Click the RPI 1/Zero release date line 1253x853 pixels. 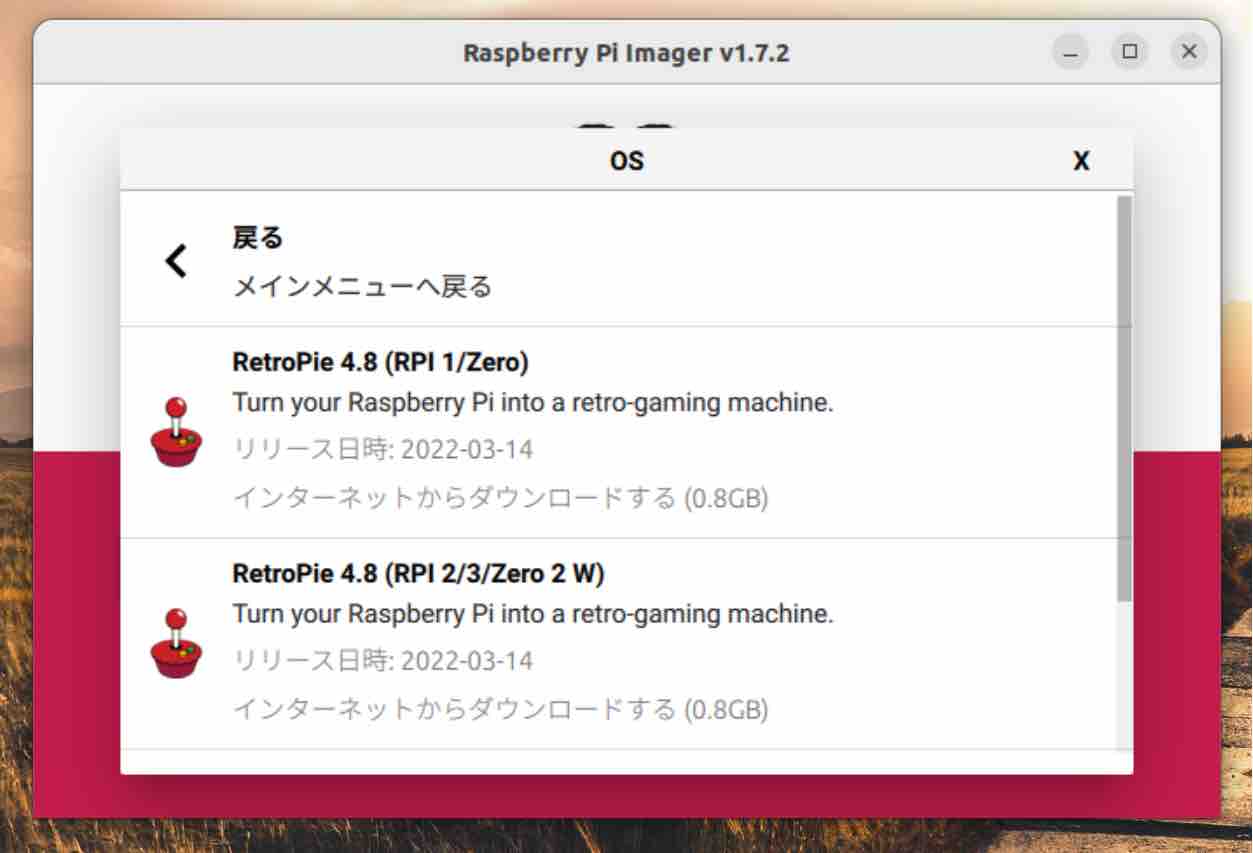(x=382, y=450)
